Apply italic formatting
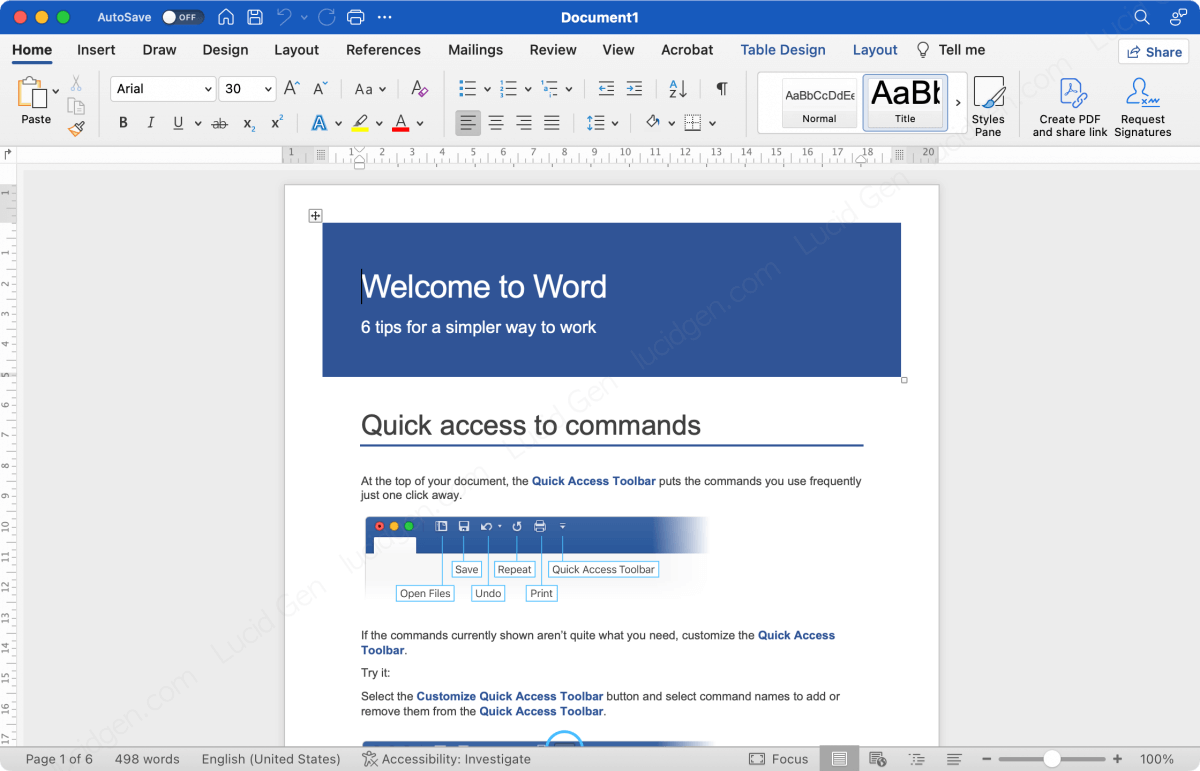This screenshot has width=1200, height=771. [x=150, y=122]
